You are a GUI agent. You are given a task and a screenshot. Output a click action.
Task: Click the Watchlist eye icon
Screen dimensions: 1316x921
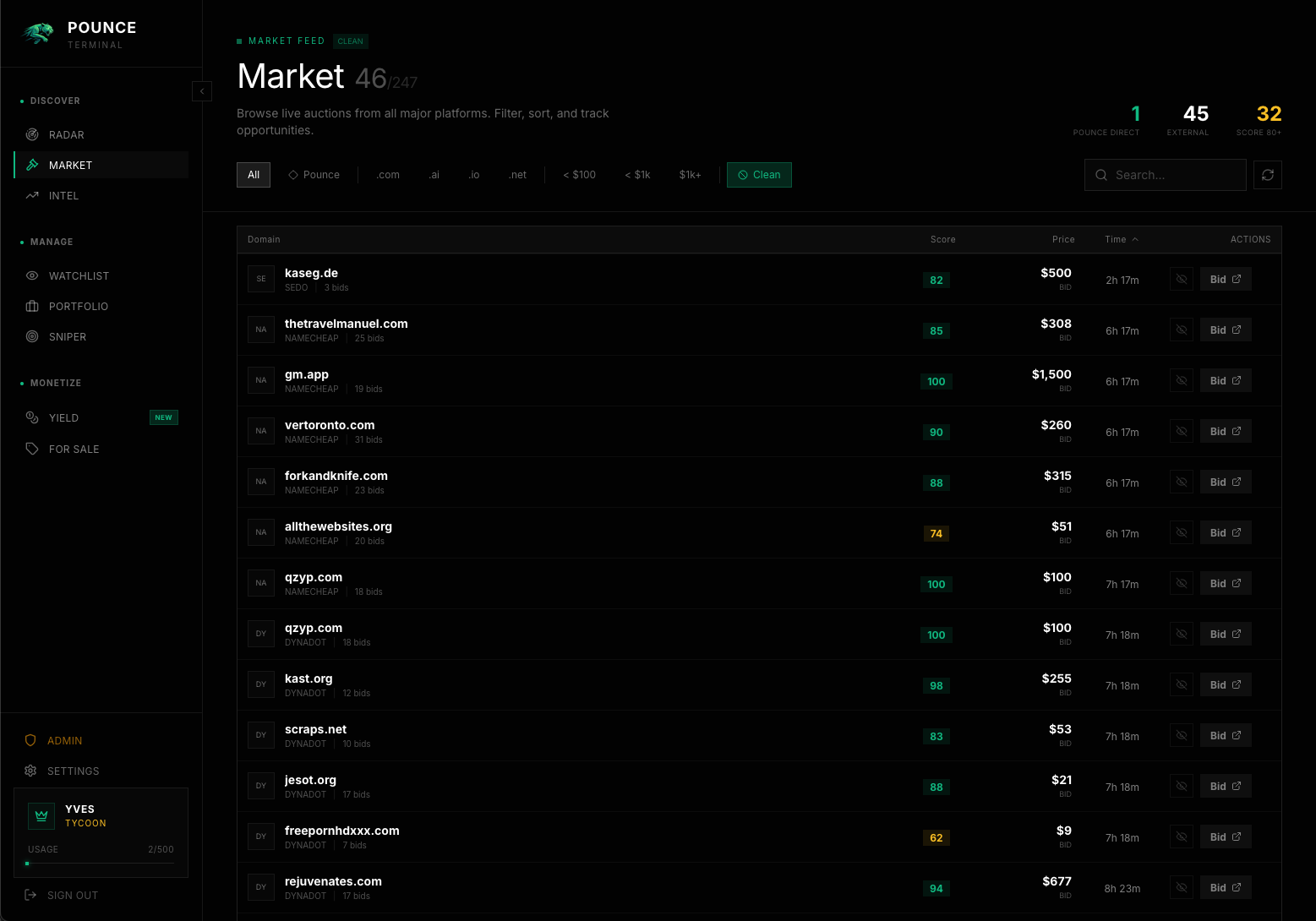tap(32, 275)
